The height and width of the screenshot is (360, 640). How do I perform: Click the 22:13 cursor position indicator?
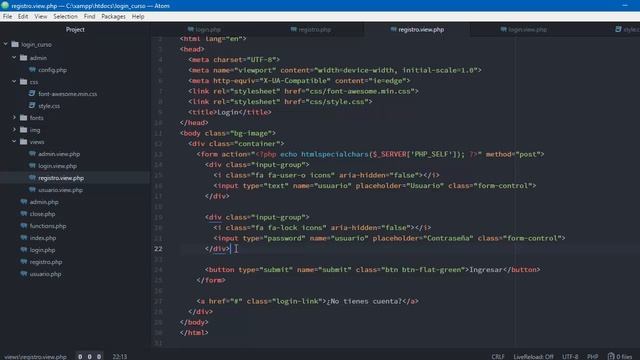click(120, 356)
